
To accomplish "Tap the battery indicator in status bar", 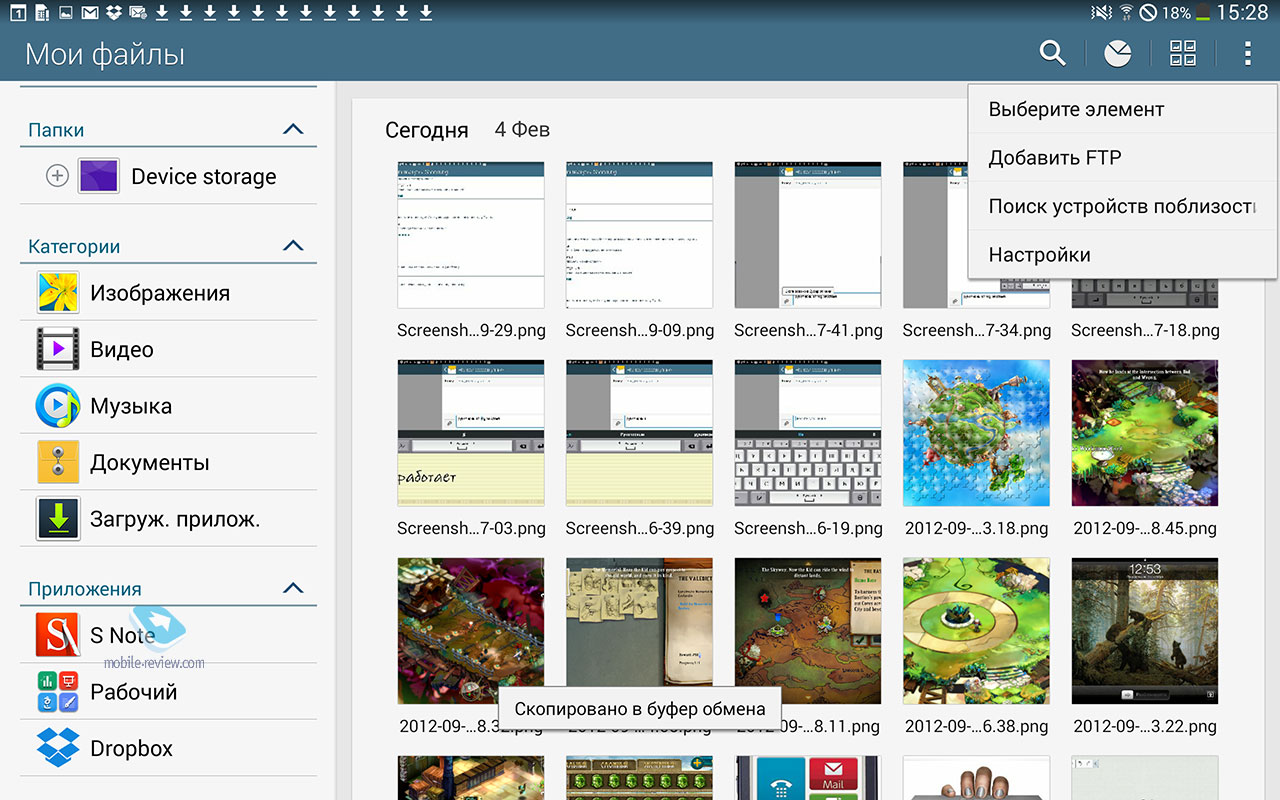I will [1201, 13].
